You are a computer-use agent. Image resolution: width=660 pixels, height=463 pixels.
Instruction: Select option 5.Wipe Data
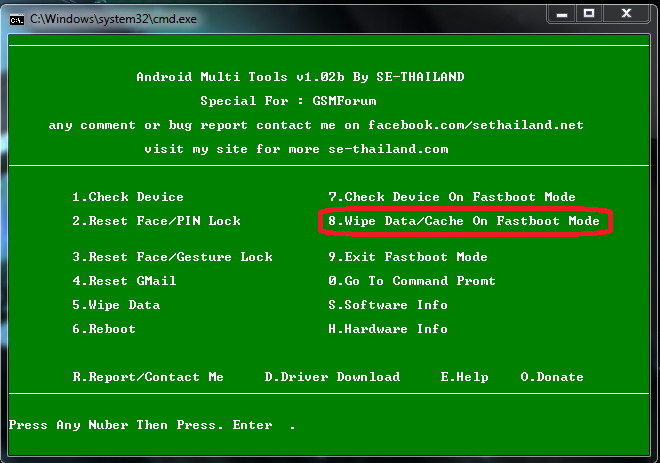pyautogui.click(x=116, y=305)
